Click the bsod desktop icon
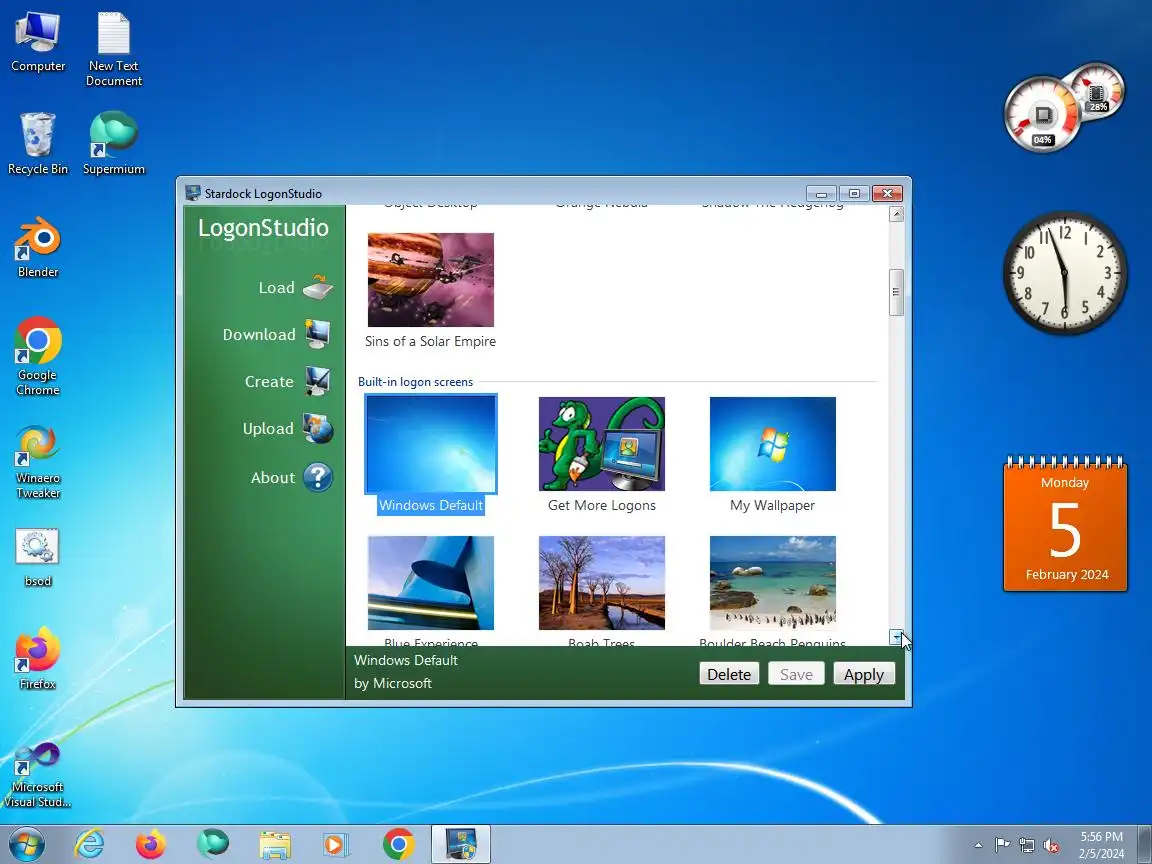 (x=38, y=557)
